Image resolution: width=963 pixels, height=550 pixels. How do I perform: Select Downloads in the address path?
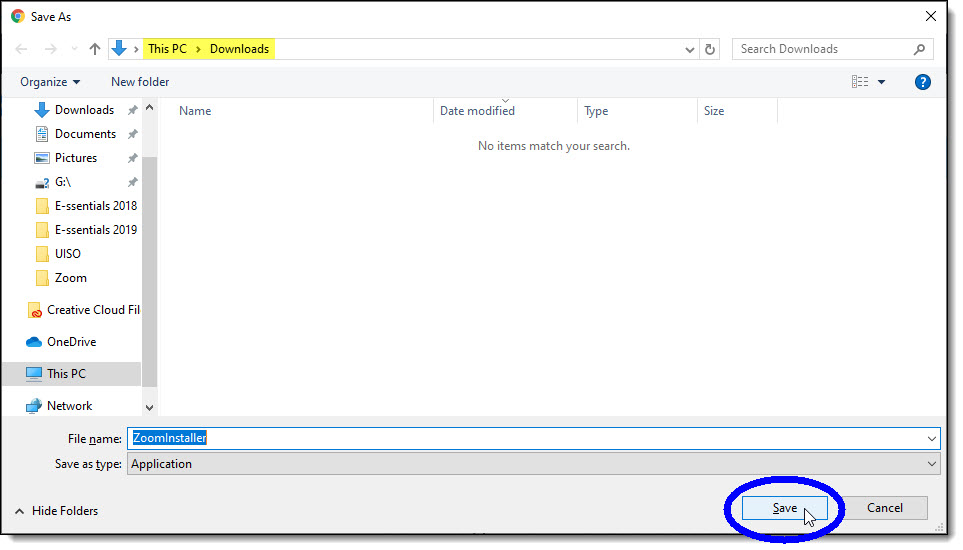click(x=240, y=49)
